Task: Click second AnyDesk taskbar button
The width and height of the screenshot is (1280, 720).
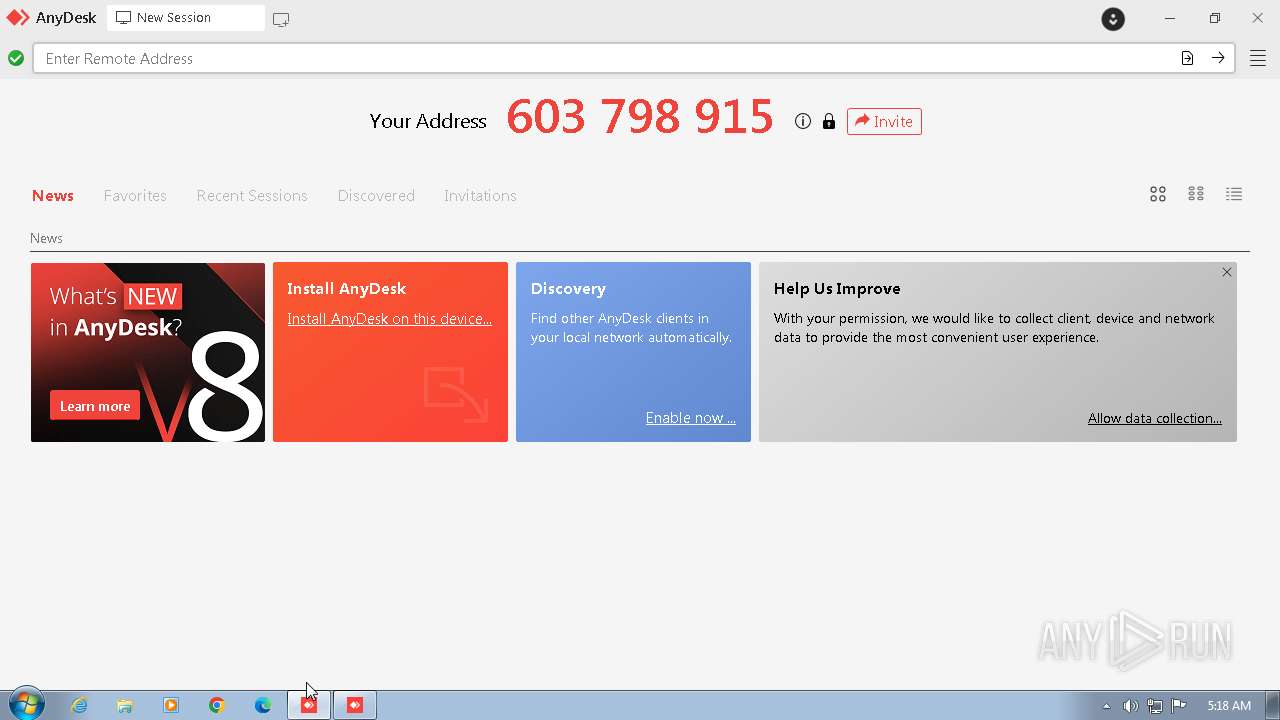Action: coord(355,705)
